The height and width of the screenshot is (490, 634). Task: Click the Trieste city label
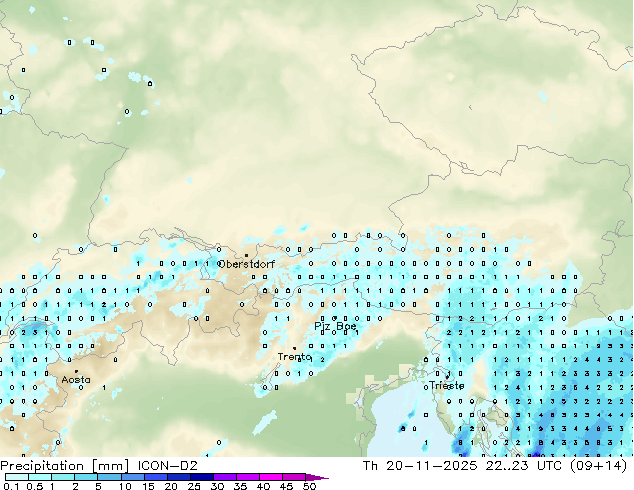tap(446, 385)
